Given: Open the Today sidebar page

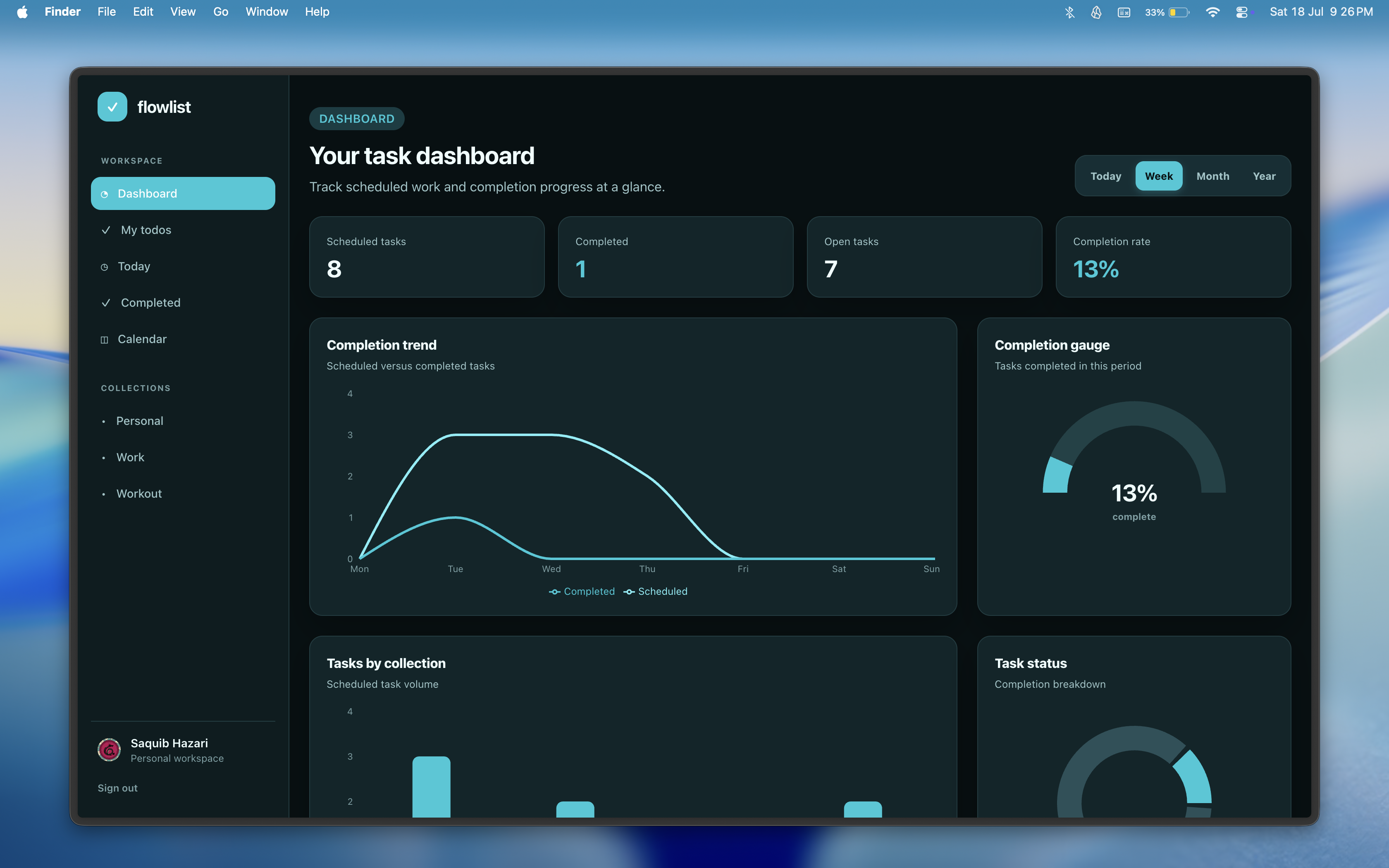Looking at the screenshot, I should [x=183, y=266].
